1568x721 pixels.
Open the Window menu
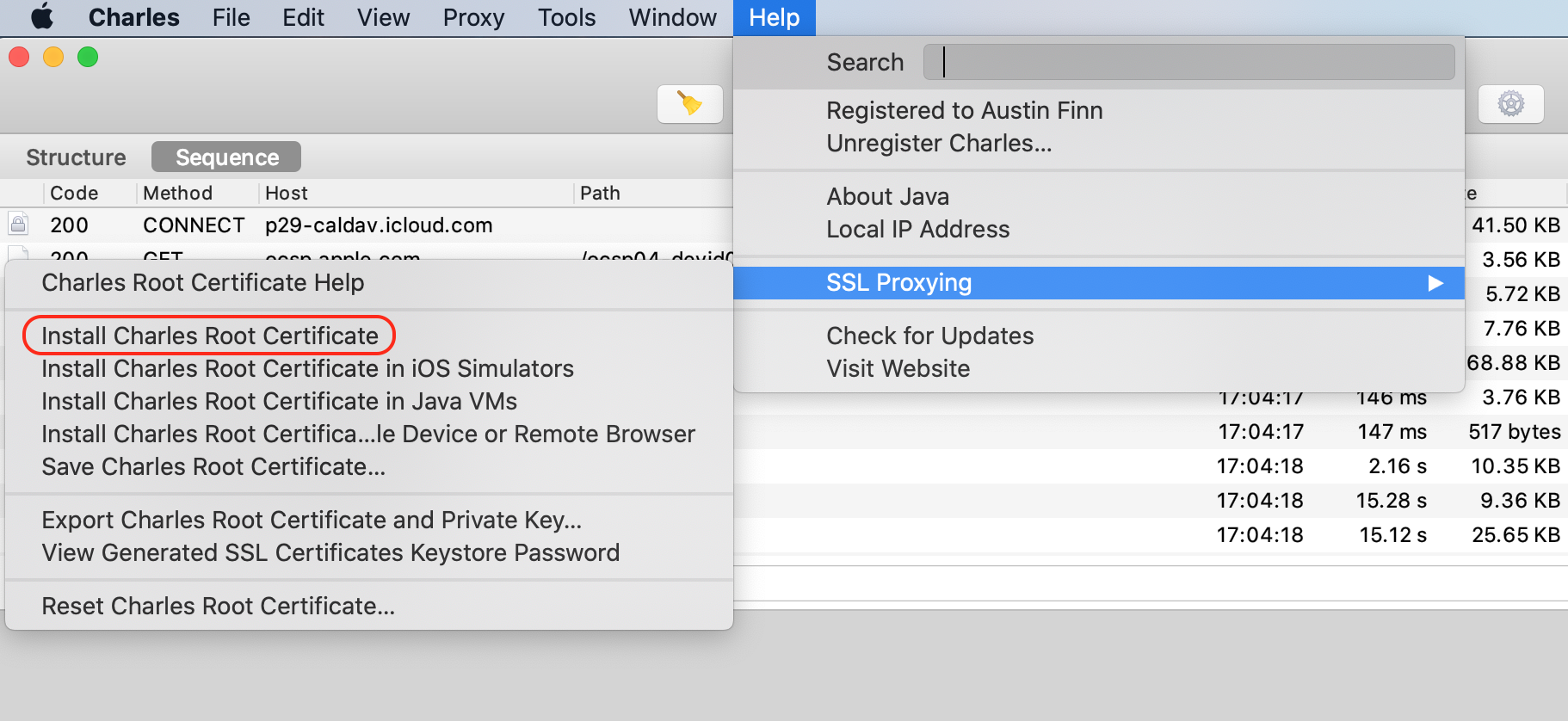coord(672,17)
